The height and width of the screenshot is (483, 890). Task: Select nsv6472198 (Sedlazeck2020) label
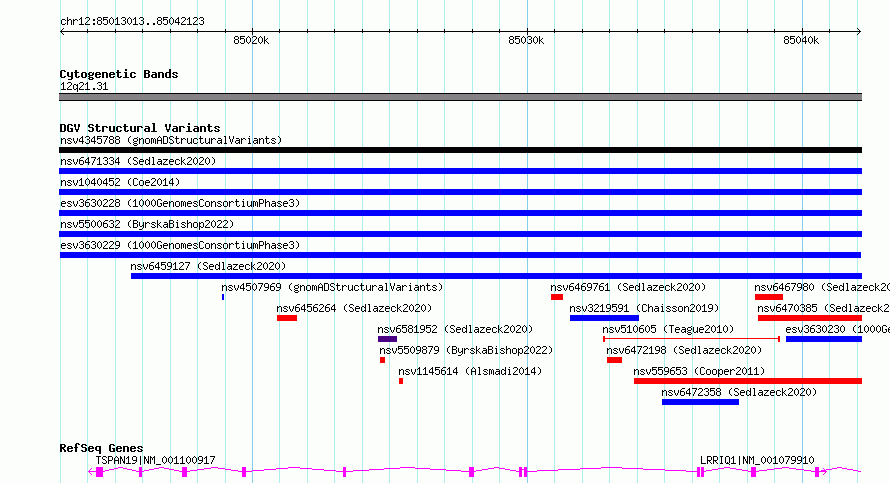tap(684, 350)
